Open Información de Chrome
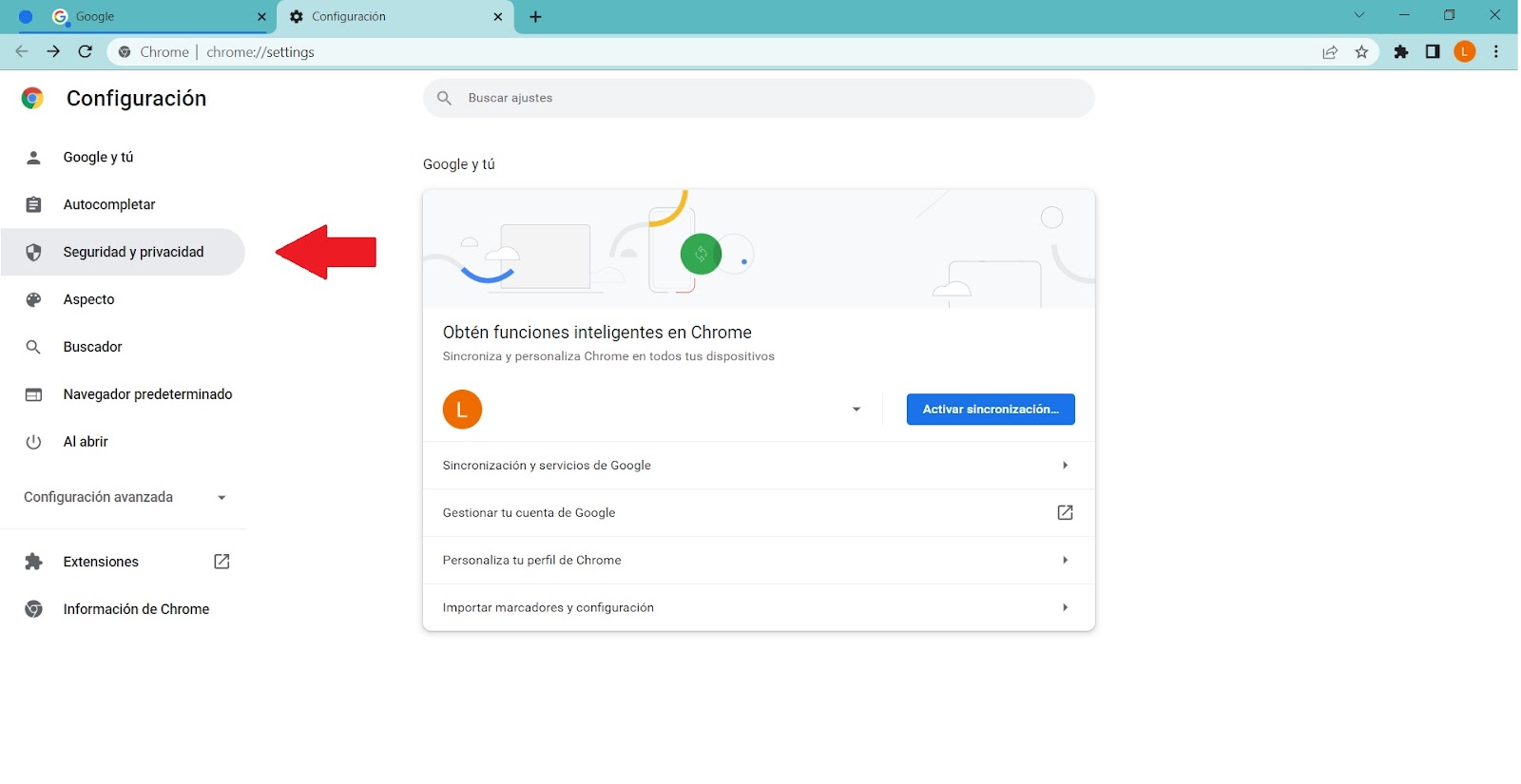1521x784 pixels. coord(124,609)
